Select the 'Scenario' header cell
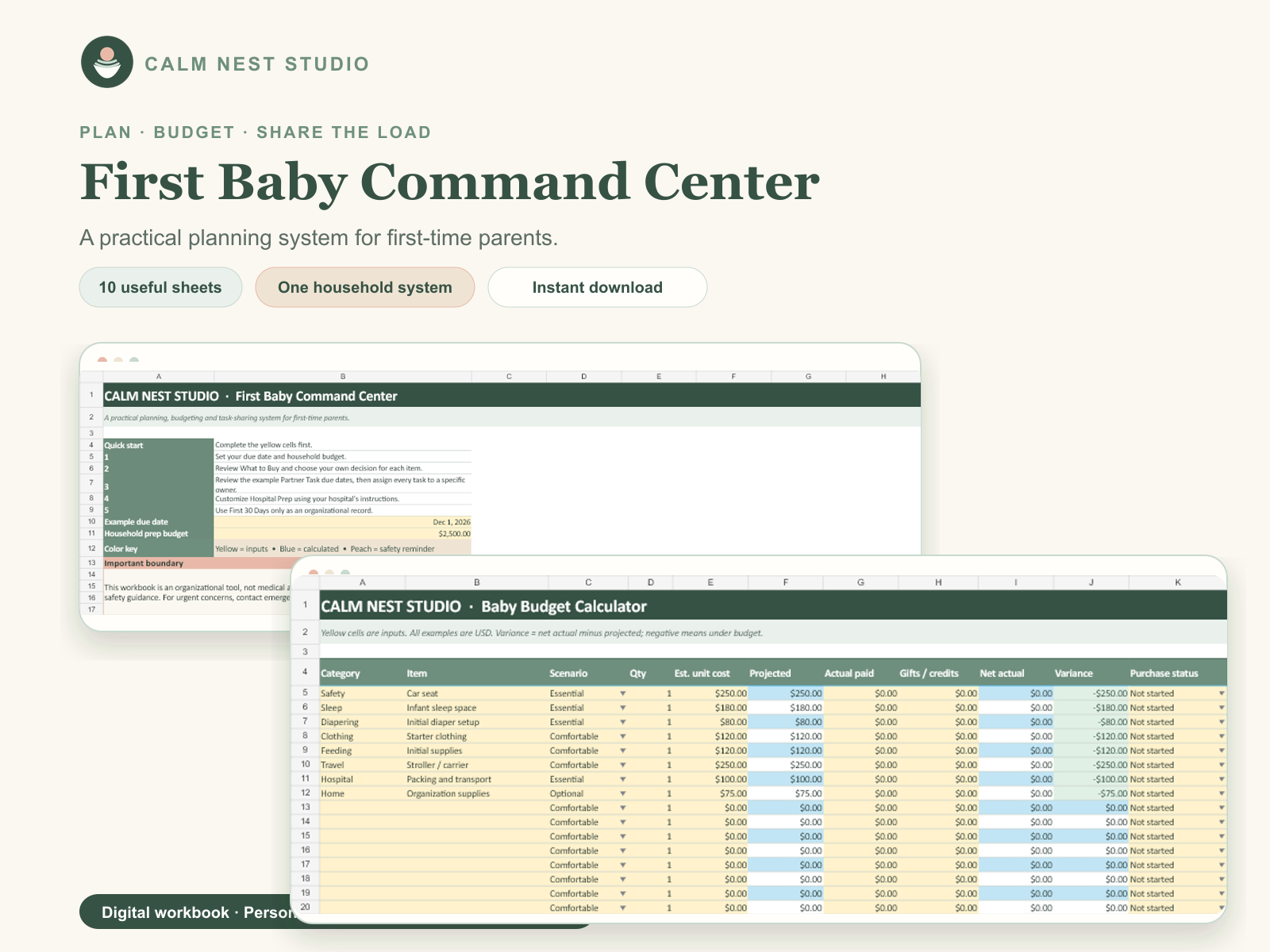Image resolution: width=1270 pixels, height=952 pixels. (588, 673)
